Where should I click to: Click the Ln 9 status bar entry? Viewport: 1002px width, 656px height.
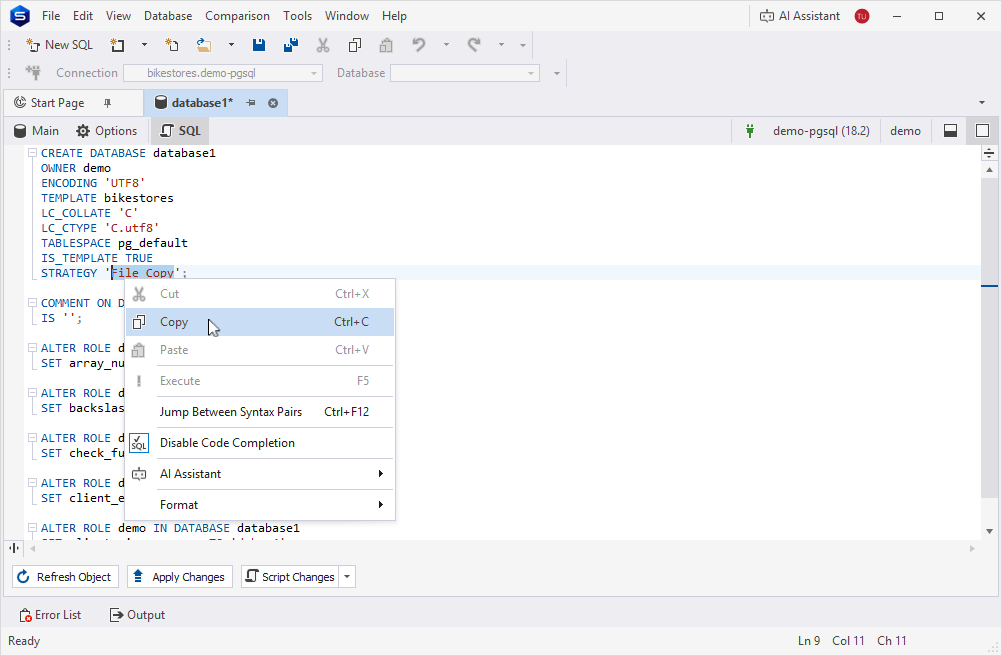tap(808, 641)
